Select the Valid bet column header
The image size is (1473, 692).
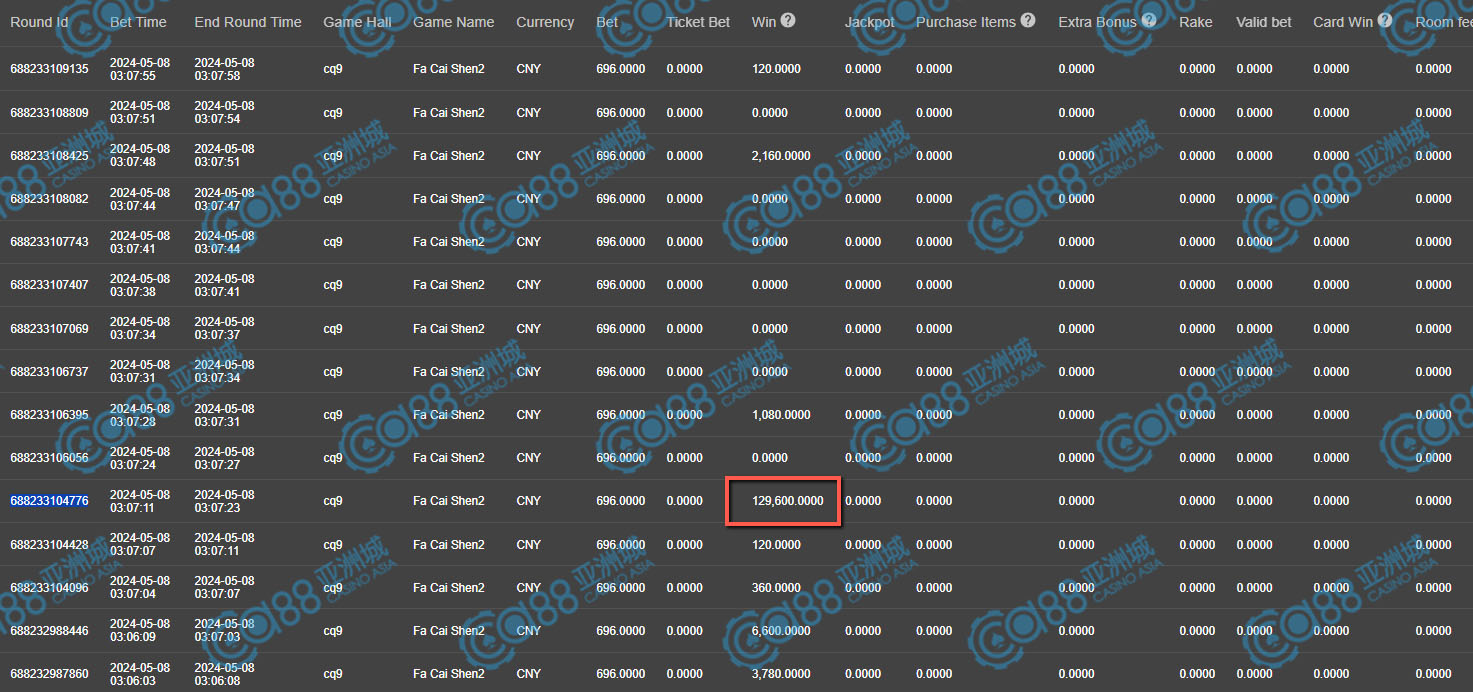(x=1264, y=22)
